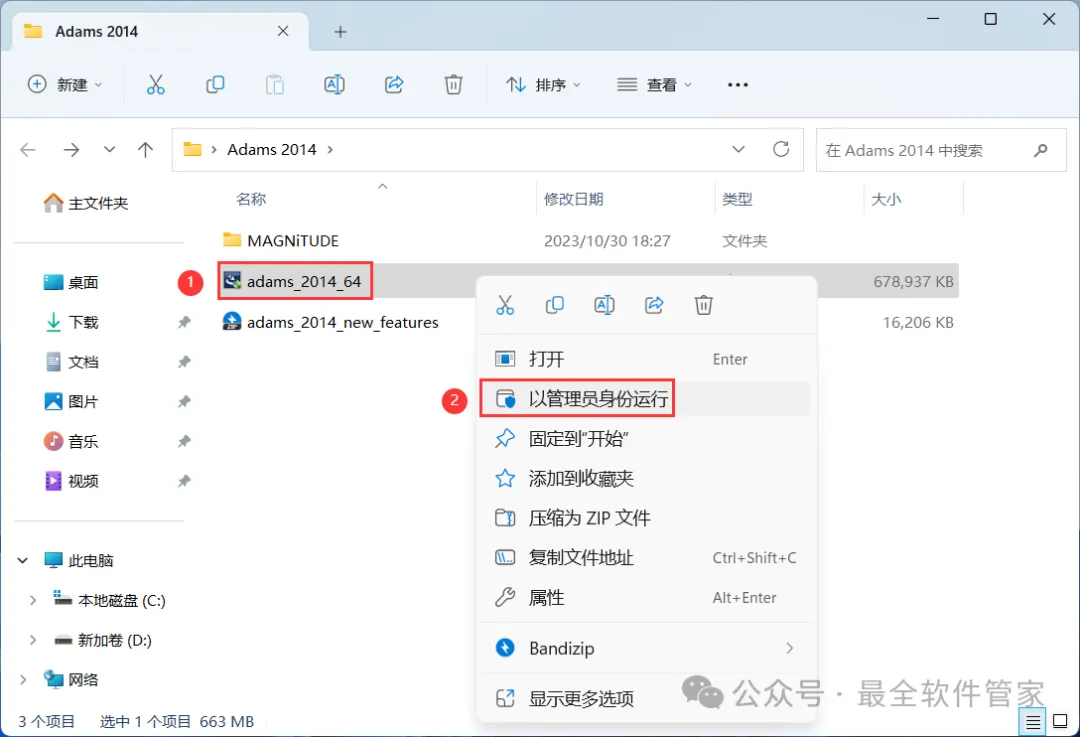This screenshot has width=1080, height=737.
Task: Click Adams 2014 in the address breadcrumb
Action: (271, 149)
